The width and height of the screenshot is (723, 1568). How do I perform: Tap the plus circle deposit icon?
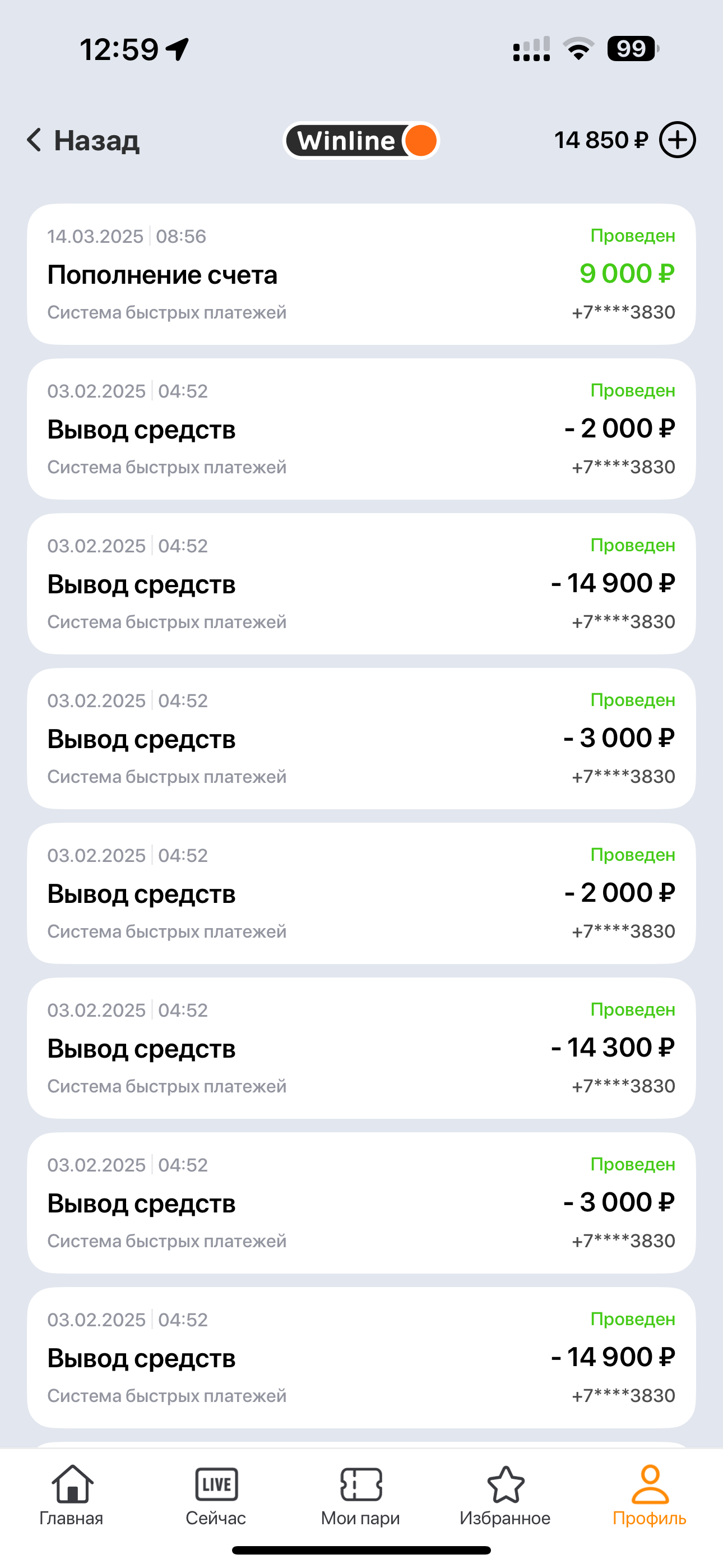click(678, 140)
